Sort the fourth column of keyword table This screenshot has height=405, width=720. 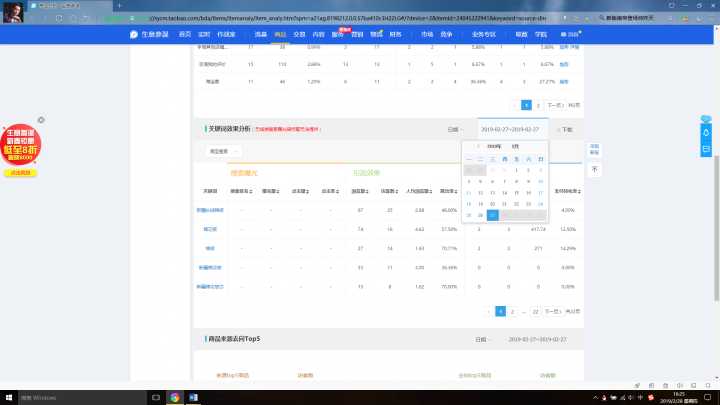300,191
